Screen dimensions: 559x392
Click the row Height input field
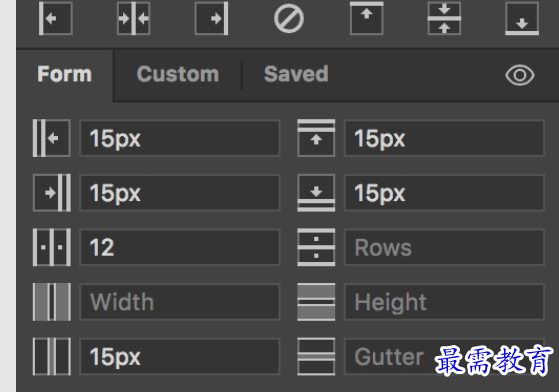(x=444, y=302)
